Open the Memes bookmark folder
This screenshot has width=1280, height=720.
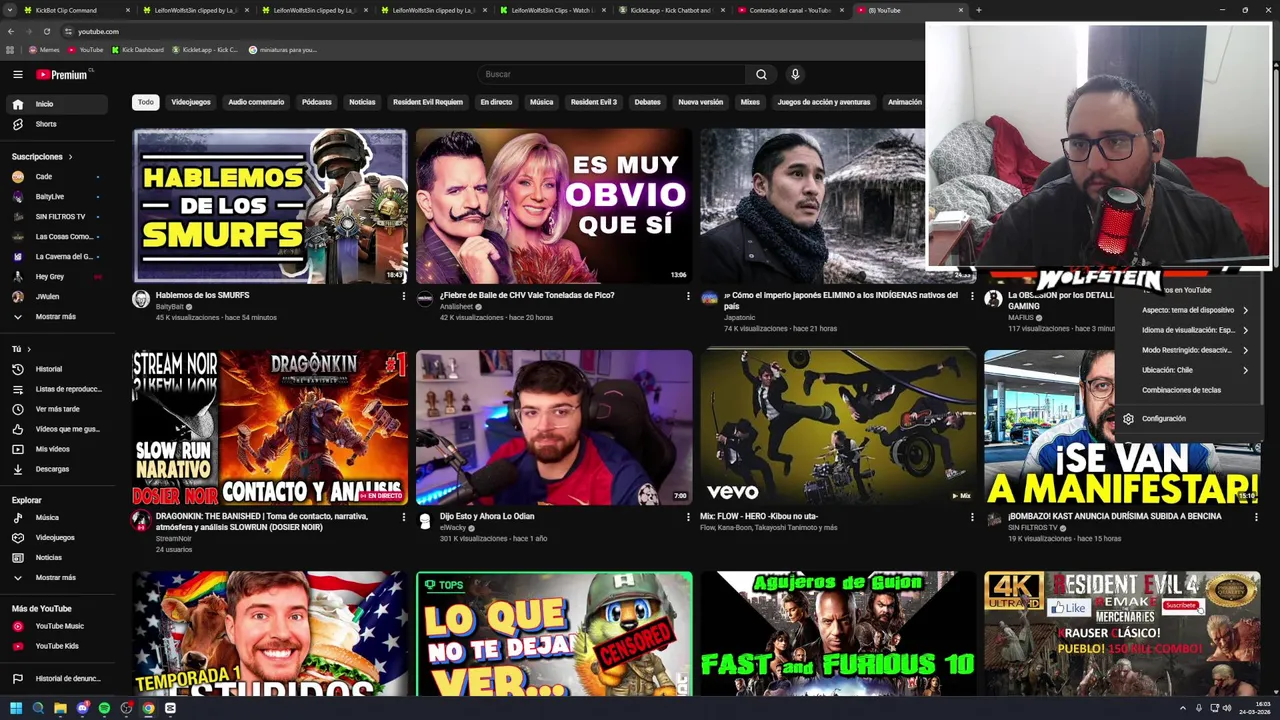pos(44,49)
